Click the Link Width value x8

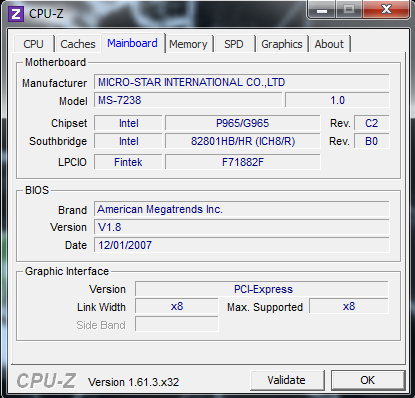click(x=177, y=306)
